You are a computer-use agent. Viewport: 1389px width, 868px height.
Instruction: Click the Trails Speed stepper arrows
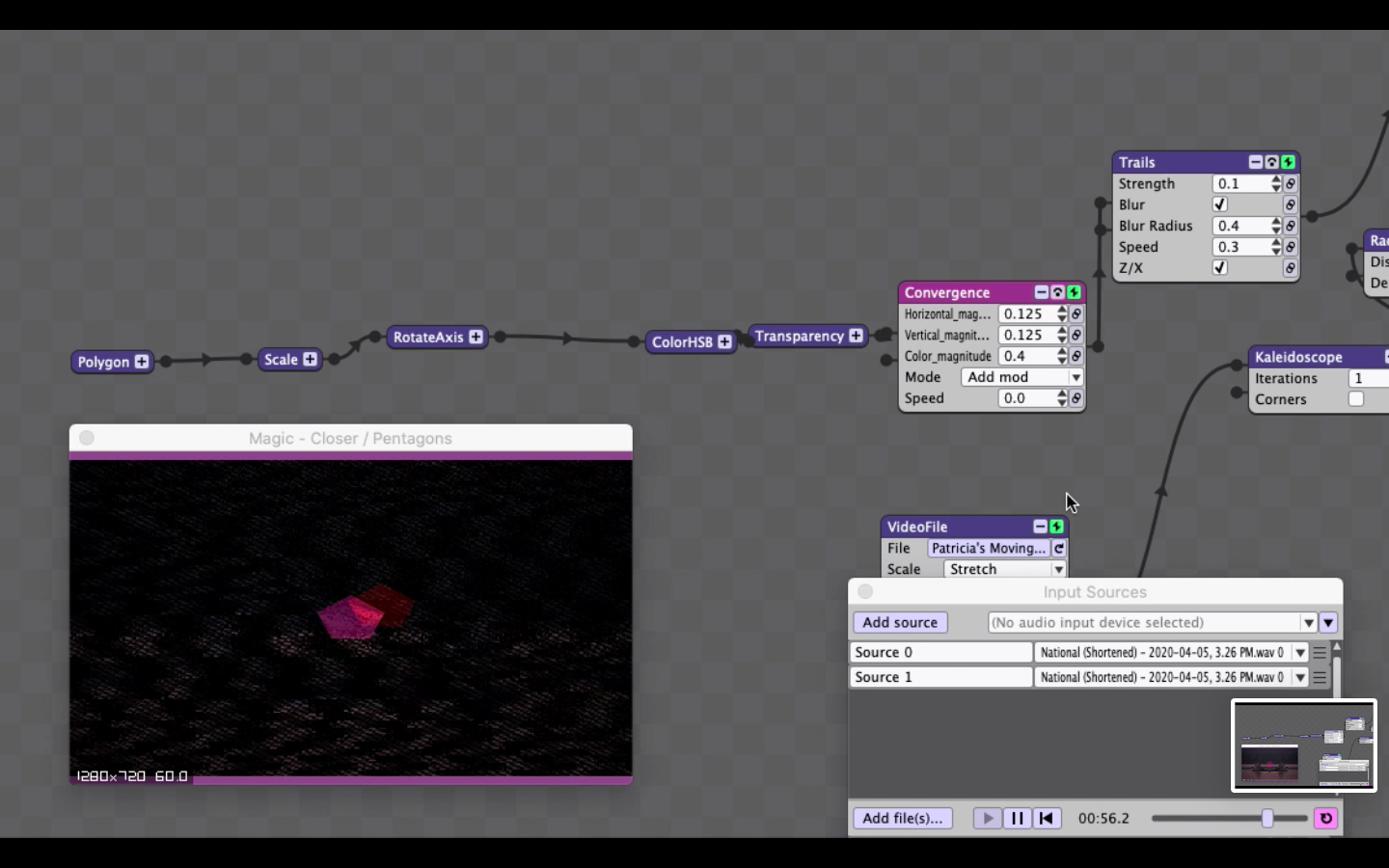point(1276,247)
